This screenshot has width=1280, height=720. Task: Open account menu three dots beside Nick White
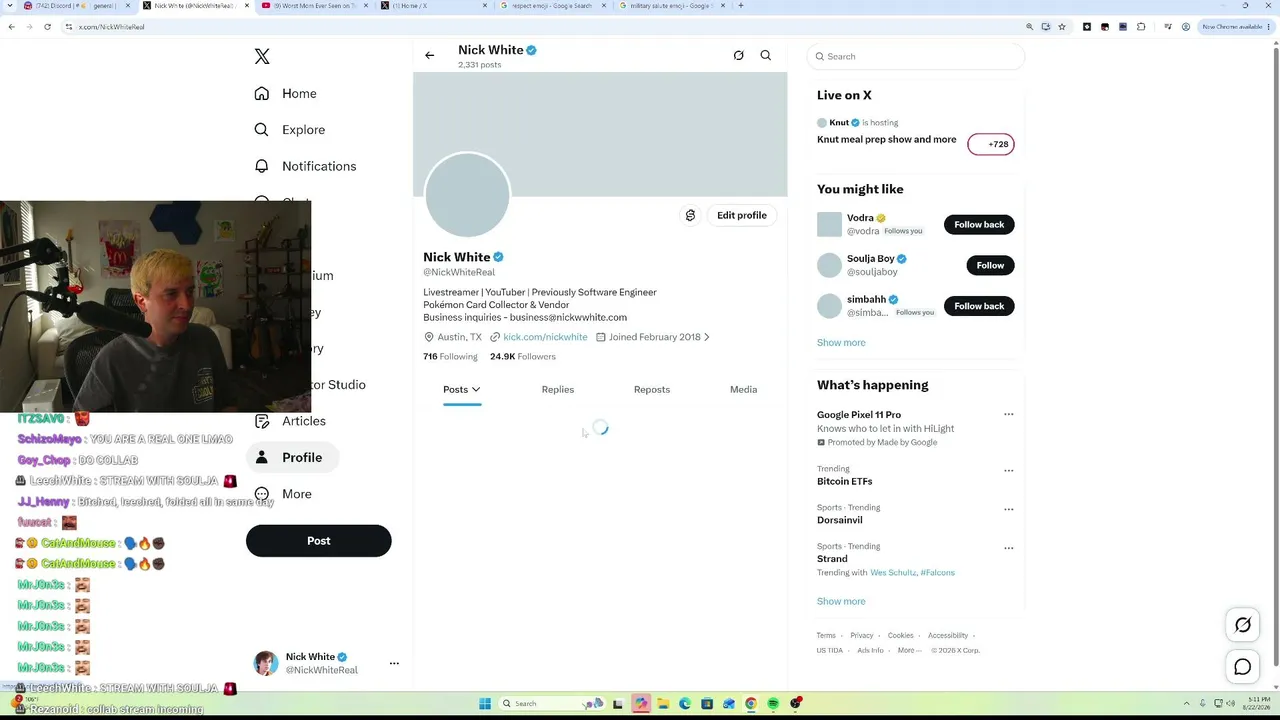[x=394, y=663]
